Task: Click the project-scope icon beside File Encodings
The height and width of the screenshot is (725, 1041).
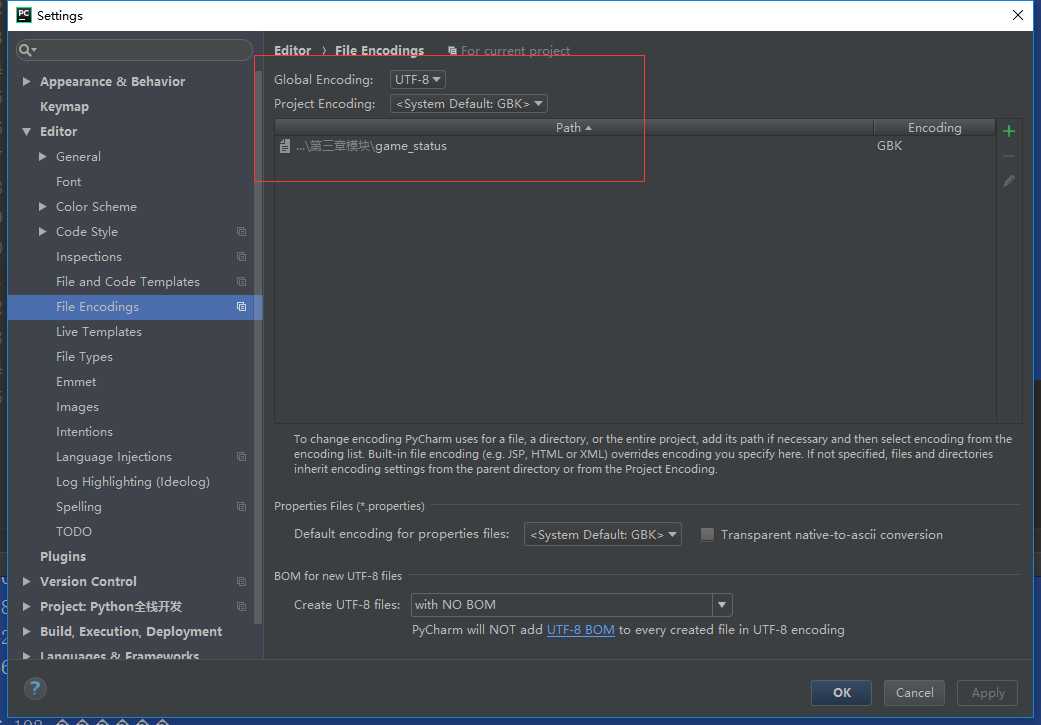Action: pos(242,307)
